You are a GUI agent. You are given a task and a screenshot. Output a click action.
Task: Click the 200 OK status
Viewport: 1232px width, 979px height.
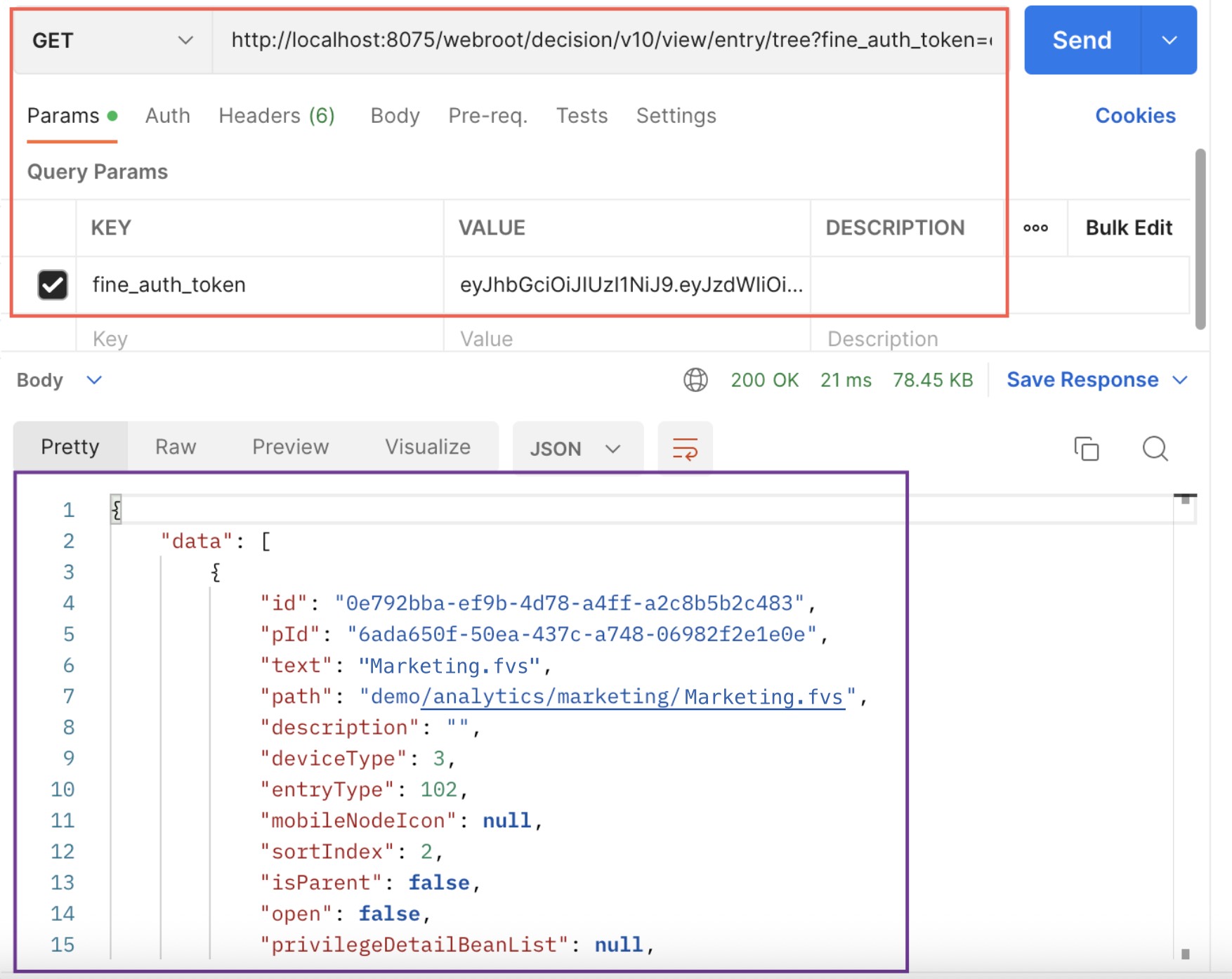764,380
